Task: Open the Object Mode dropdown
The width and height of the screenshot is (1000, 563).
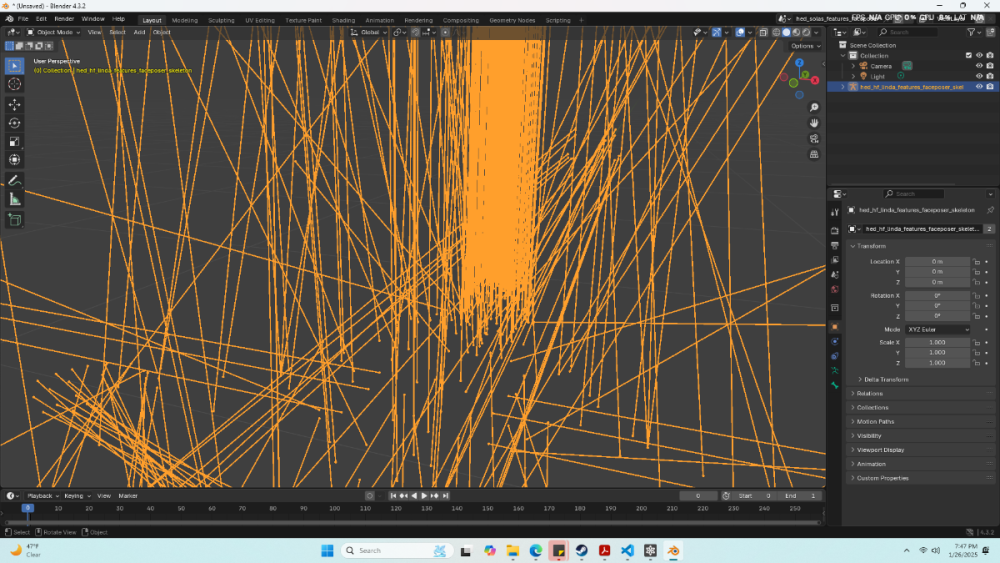Action: tap(54, 32)
